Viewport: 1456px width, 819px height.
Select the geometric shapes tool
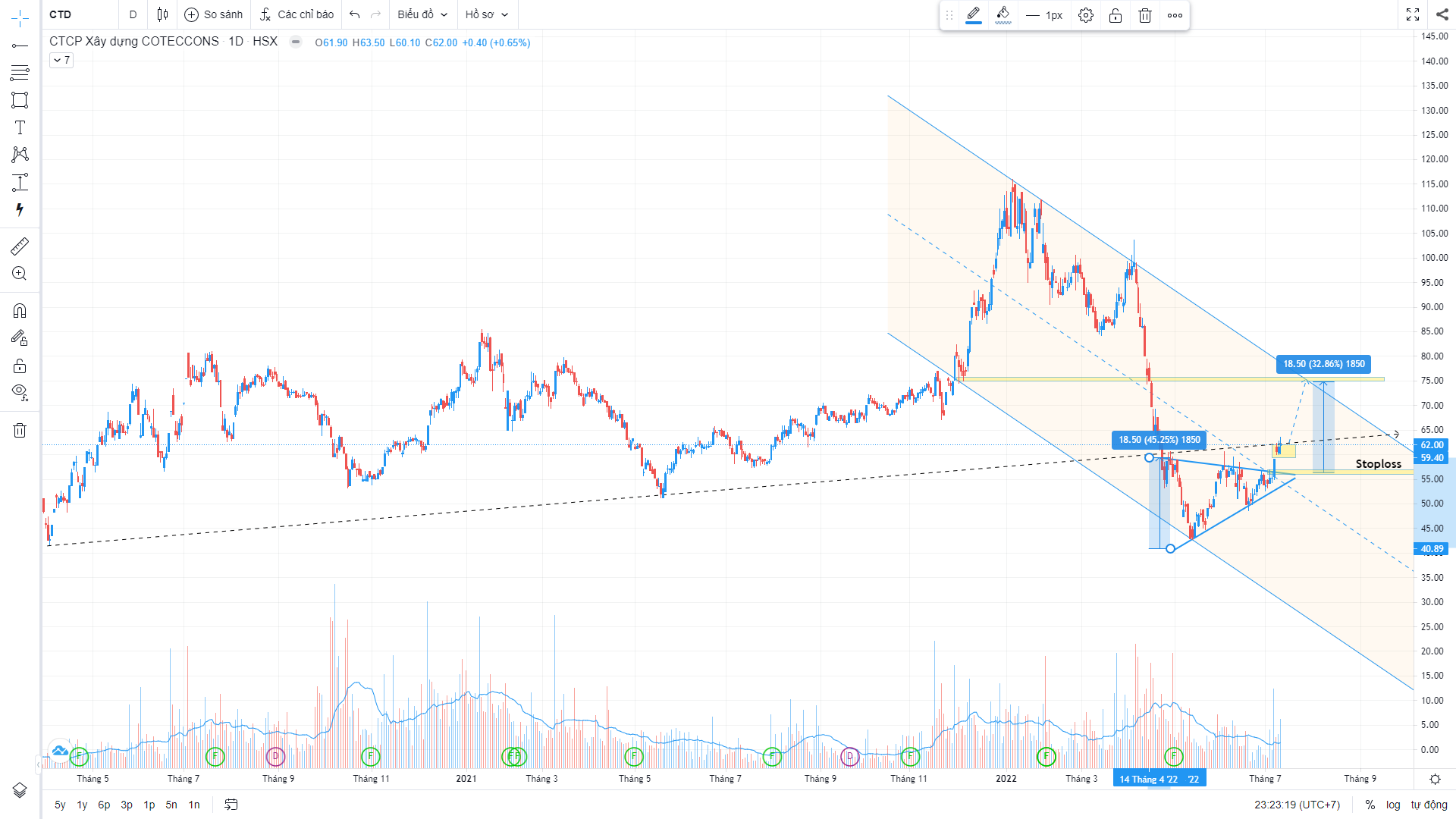(x=20, y=100)
